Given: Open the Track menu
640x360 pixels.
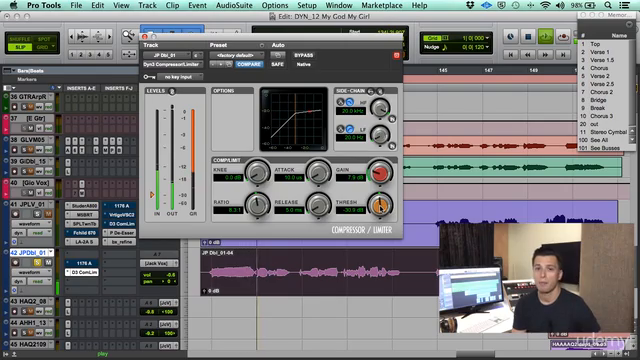Looking at the screenshot, I should (x=147, y=5).
